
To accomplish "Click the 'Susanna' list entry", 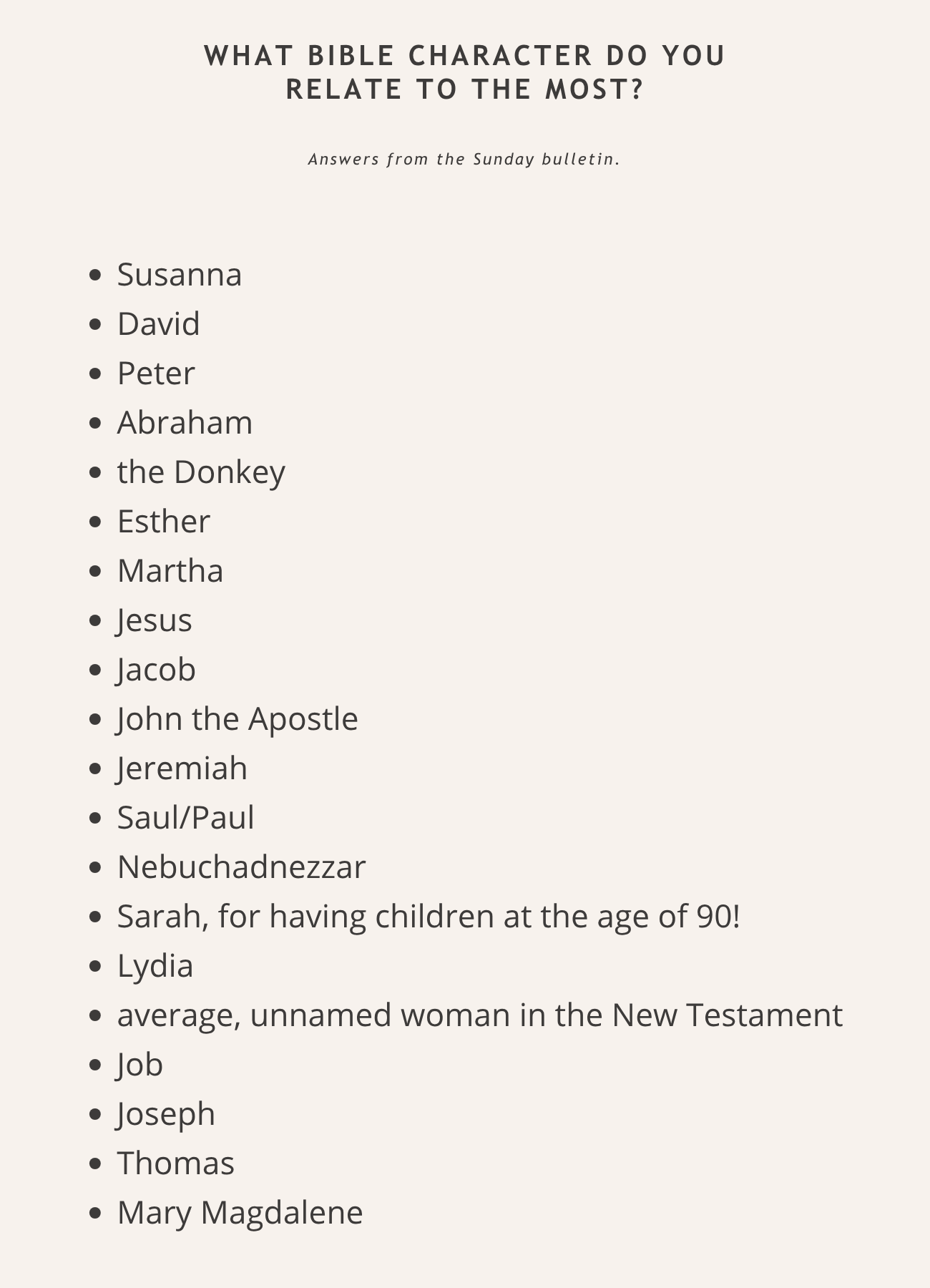I will [180, 275].
